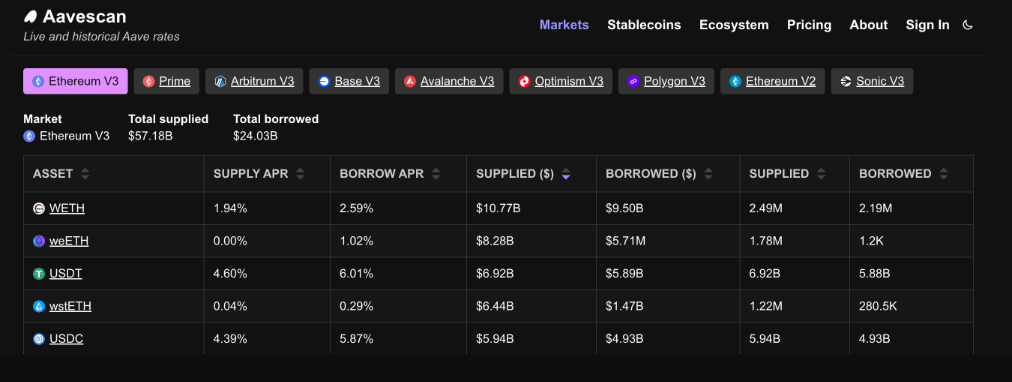This screenshot has height=382, width=1012.
Task: Toggle dark mode moon icon
Action: pyautogui.click(x=967, y=25)
